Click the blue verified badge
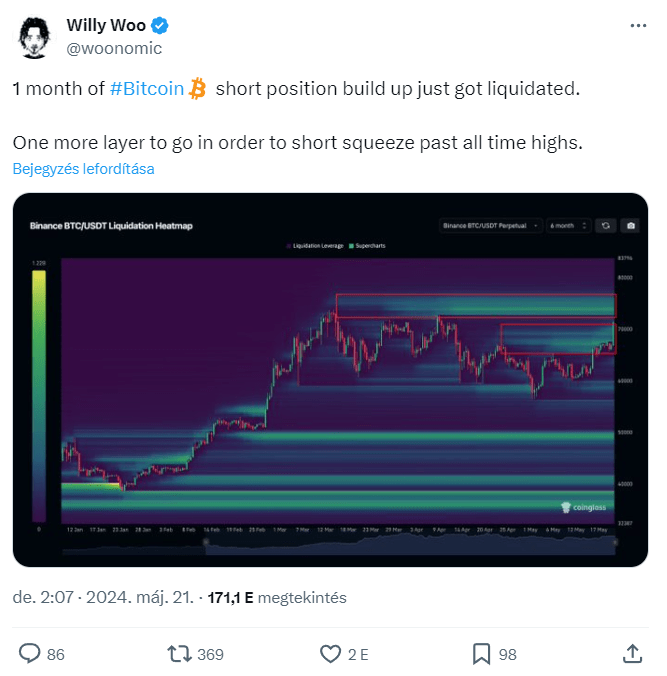This screenshot has height=676, width=667. pos(159,26)
